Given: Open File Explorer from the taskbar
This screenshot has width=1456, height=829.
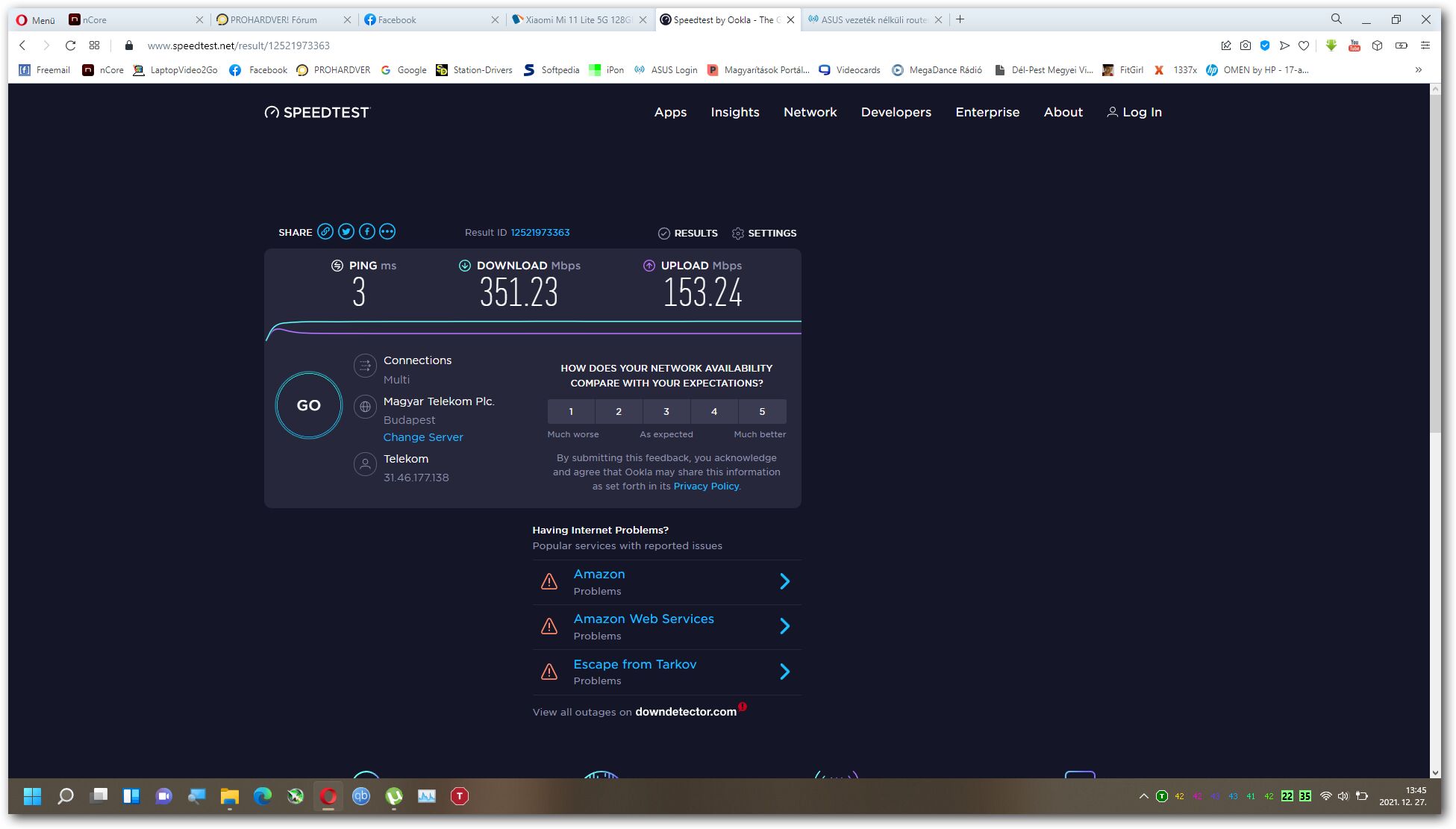Looking at the screenshot, I should 229,796.
